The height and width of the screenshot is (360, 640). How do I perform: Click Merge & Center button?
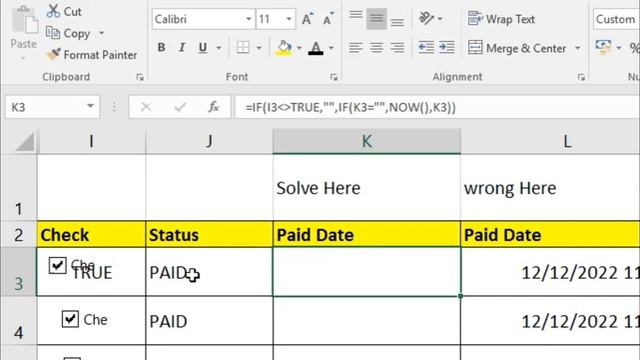[517, 48]
